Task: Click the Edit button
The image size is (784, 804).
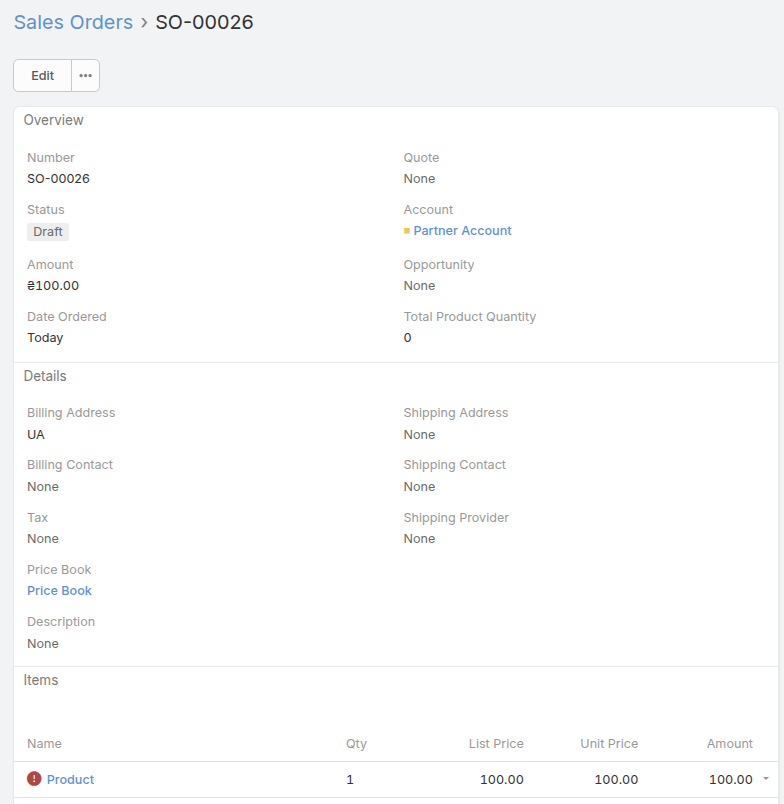Action: tap(42, 76)
